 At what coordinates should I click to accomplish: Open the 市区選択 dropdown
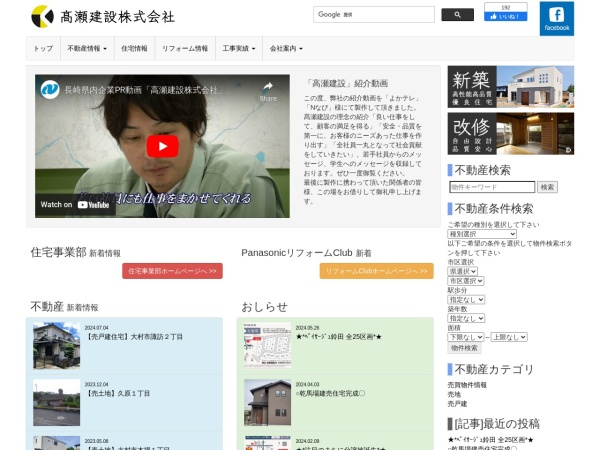point(466,281)
